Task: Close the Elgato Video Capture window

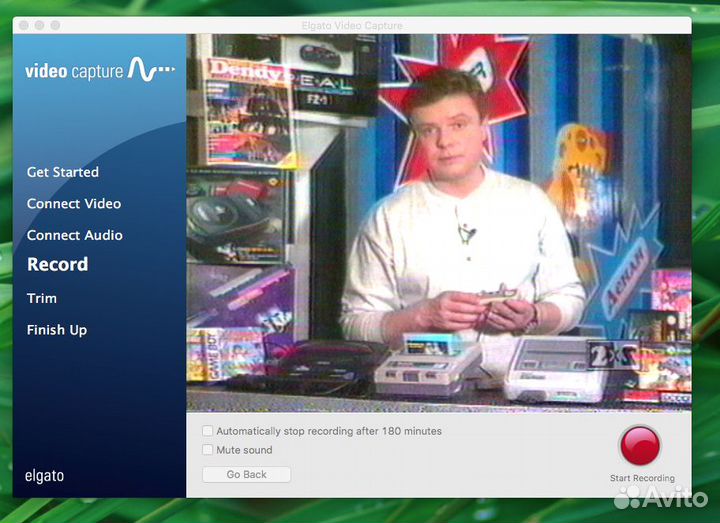Action: (x=24, y=24)
